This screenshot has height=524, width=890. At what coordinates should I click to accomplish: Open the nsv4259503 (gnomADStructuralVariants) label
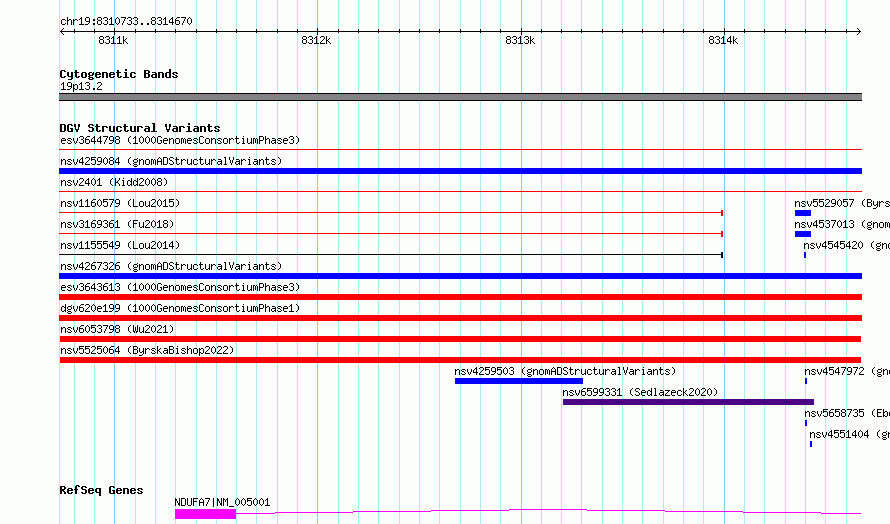click(565, 371)
